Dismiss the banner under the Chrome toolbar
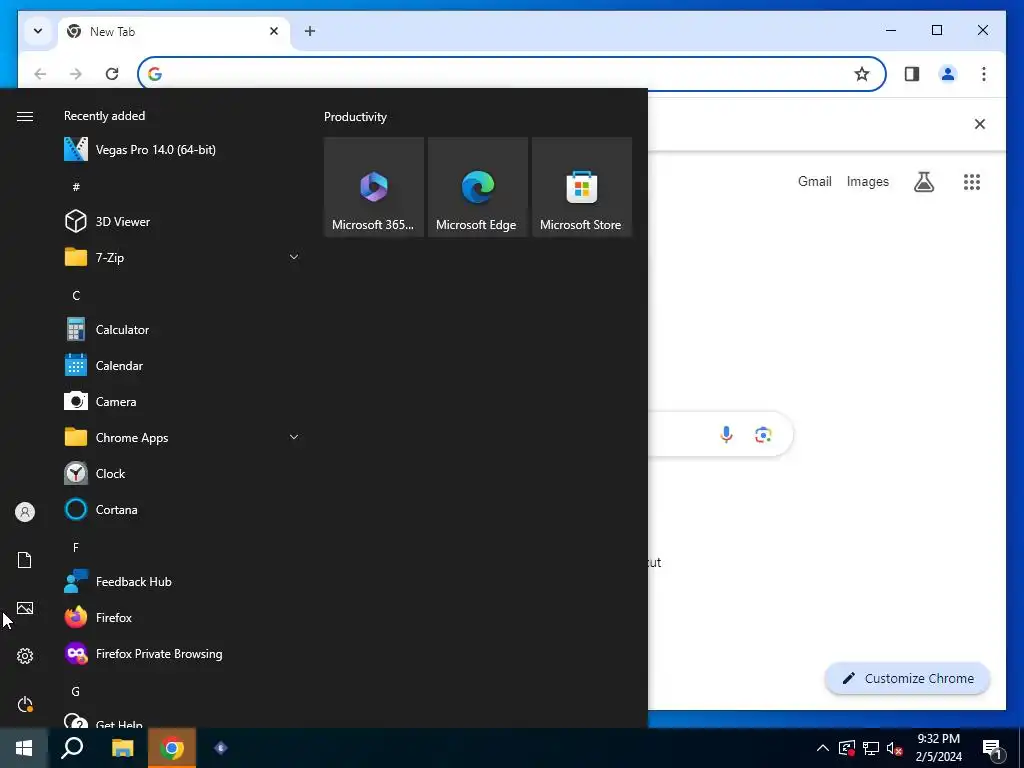This screenshot has width=1024, height=768. [980, 124]
